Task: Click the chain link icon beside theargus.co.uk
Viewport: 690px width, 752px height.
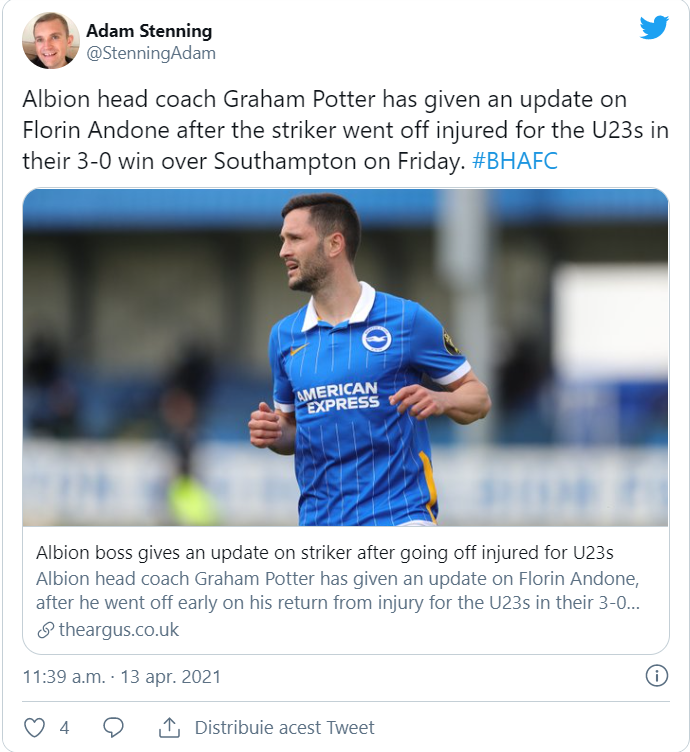Action: click(x=45, y=630)
